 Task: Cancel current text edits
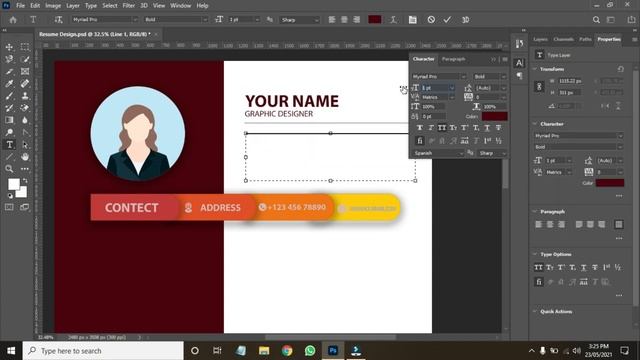pos(431,20)
